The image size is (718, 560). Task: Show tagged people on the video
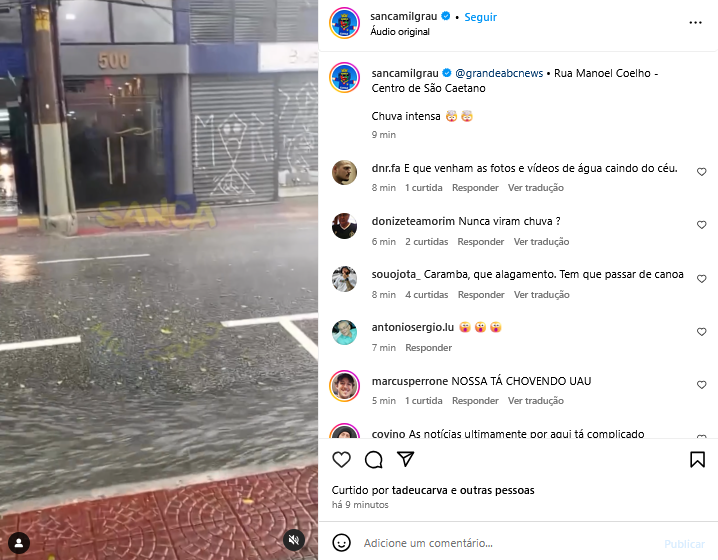pyautogui.click(x=19, y=543)
